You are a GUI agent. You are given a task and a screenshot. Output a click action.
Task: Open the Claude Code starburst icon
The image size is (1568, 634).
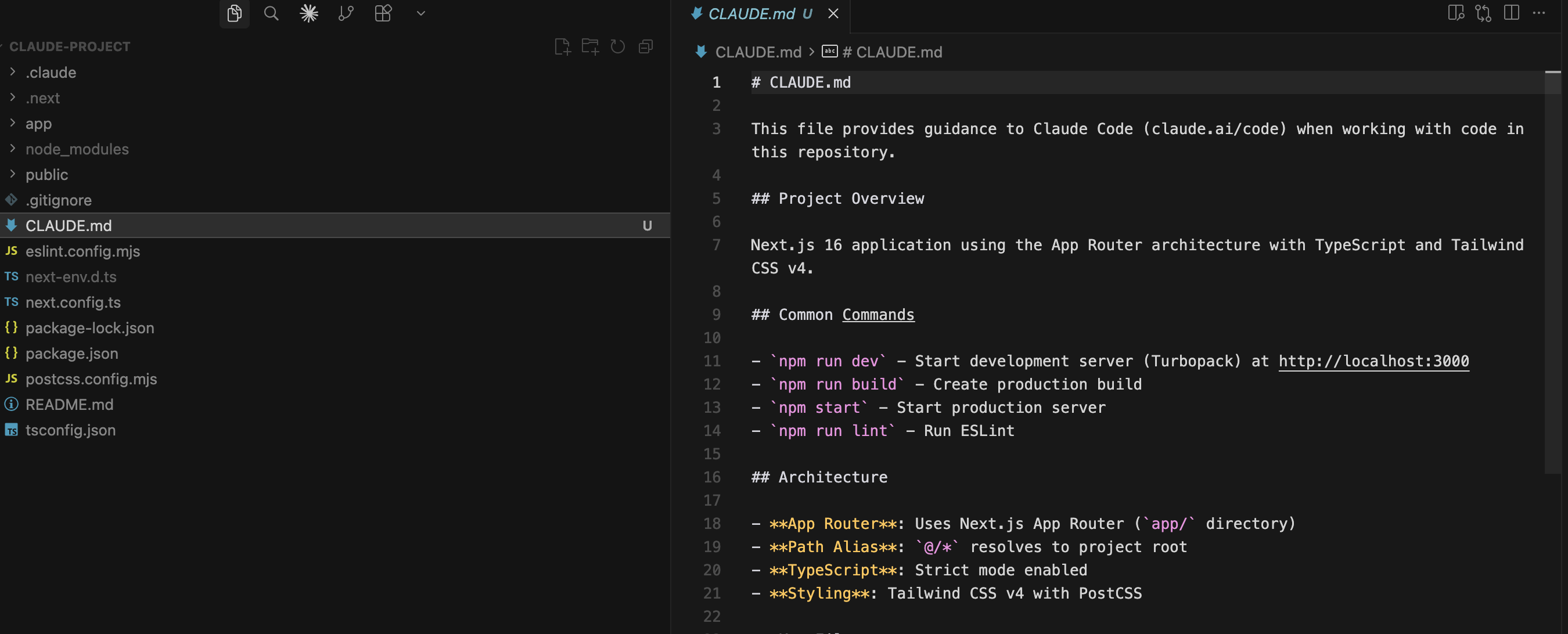coord(309,13)
